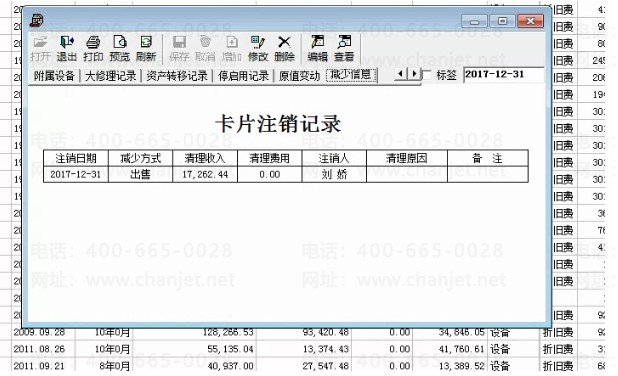Open the 资产转移记录 tab
Viewport: 618px width, 376px height.
click(x=177, y=76)
